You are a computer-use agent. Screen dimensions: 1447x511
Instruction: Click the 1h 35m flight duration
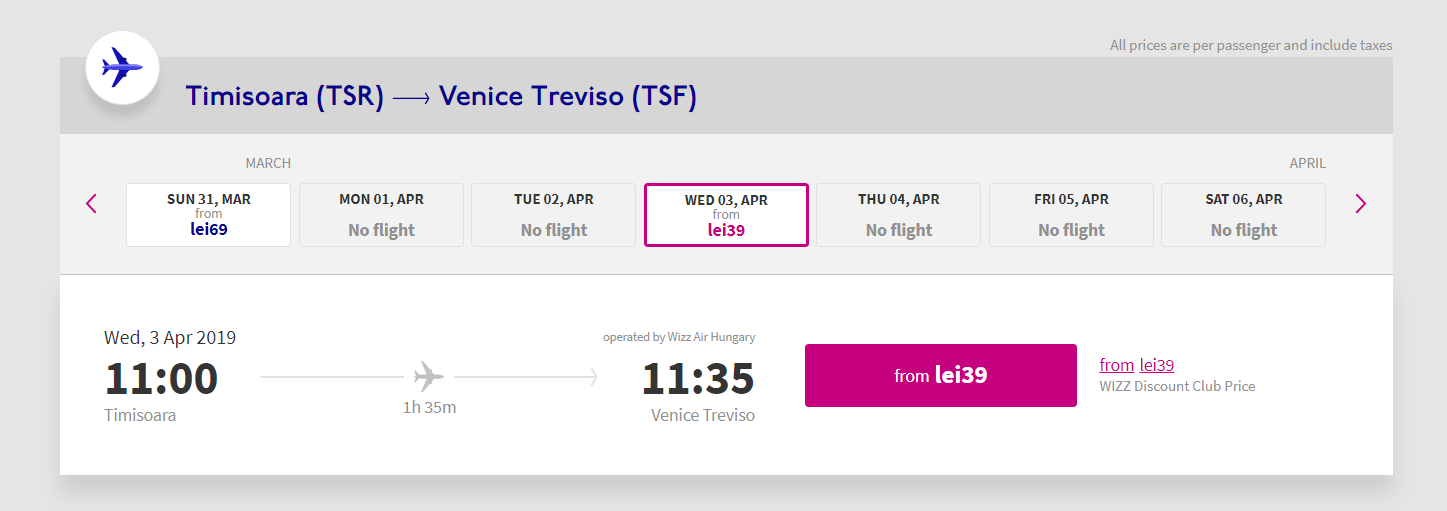429,407
